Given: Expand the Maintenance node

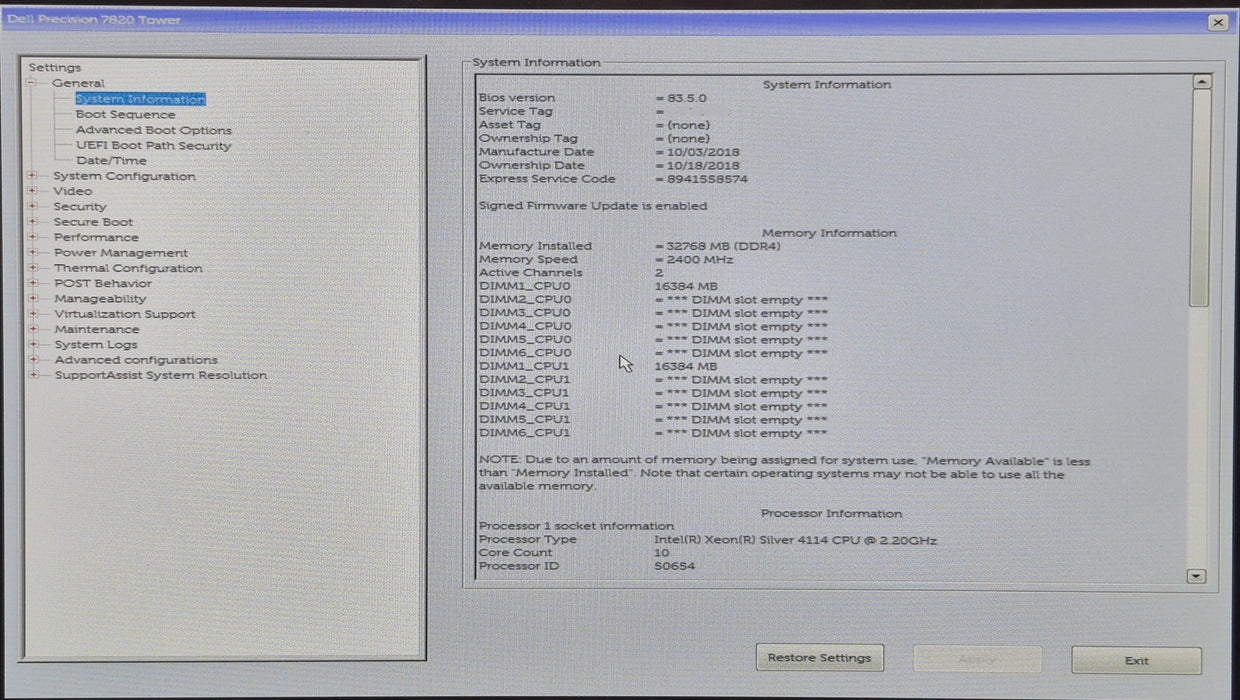Looking at the screenshot, I should click(x=33, y=329).
